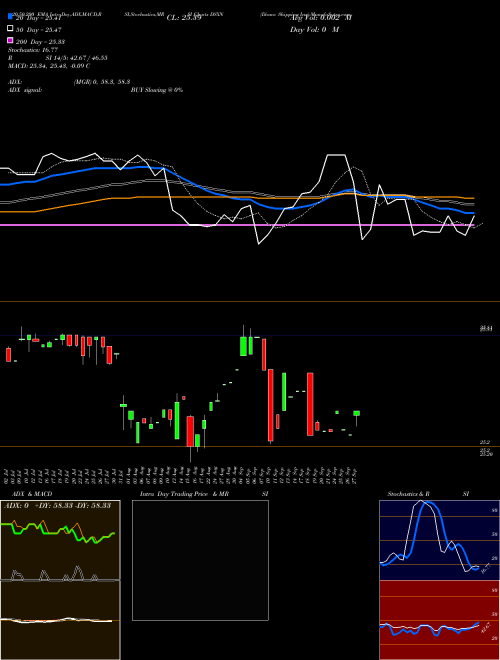Click the 'ADX & MACD' panel title
500x660 pixels.
(x=32, y=494)
